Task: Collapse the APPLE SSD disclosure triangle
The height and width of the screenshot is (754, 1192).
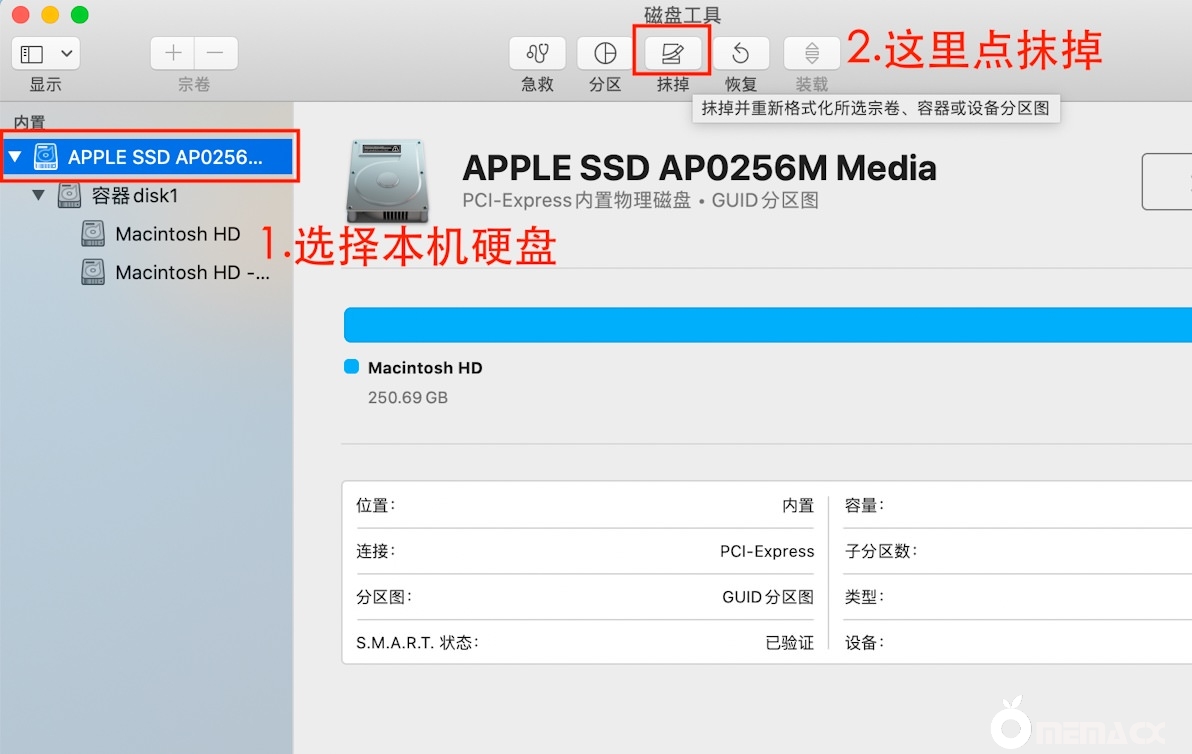Action: [15, 157]
